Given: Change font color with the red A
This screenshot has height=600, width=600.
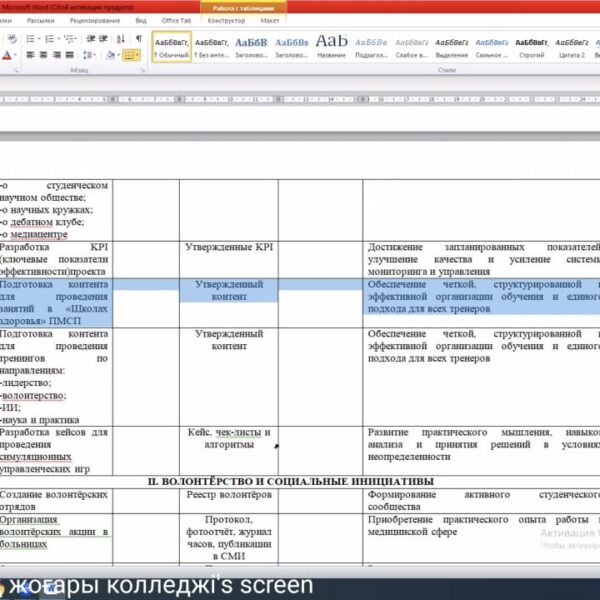Looking at the screenshot, I should (7, 55).
